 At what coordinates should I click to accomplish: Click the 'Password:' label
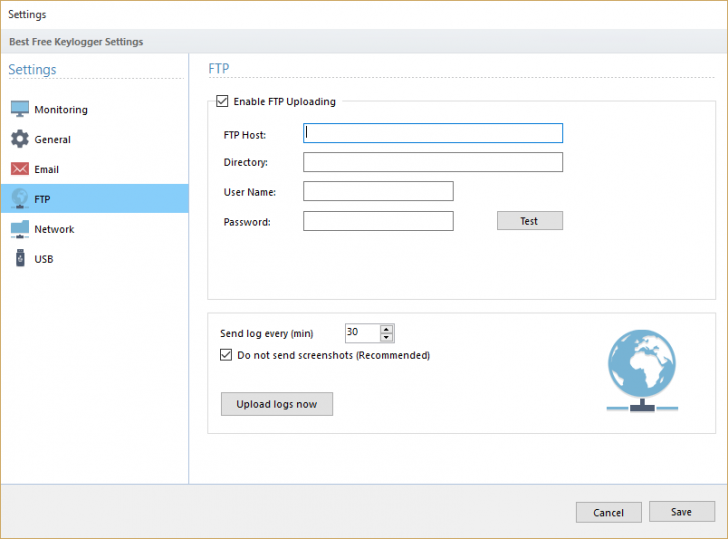point(247,222)
